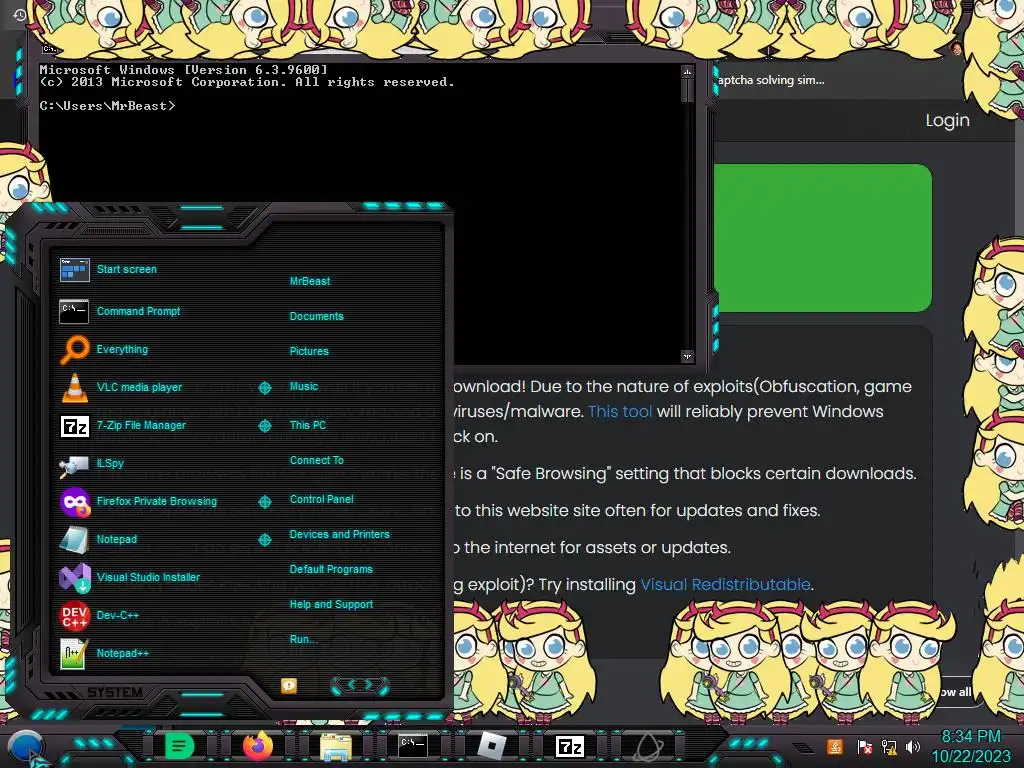
Task: Open This PC from start menu
Action: point(308,425)
